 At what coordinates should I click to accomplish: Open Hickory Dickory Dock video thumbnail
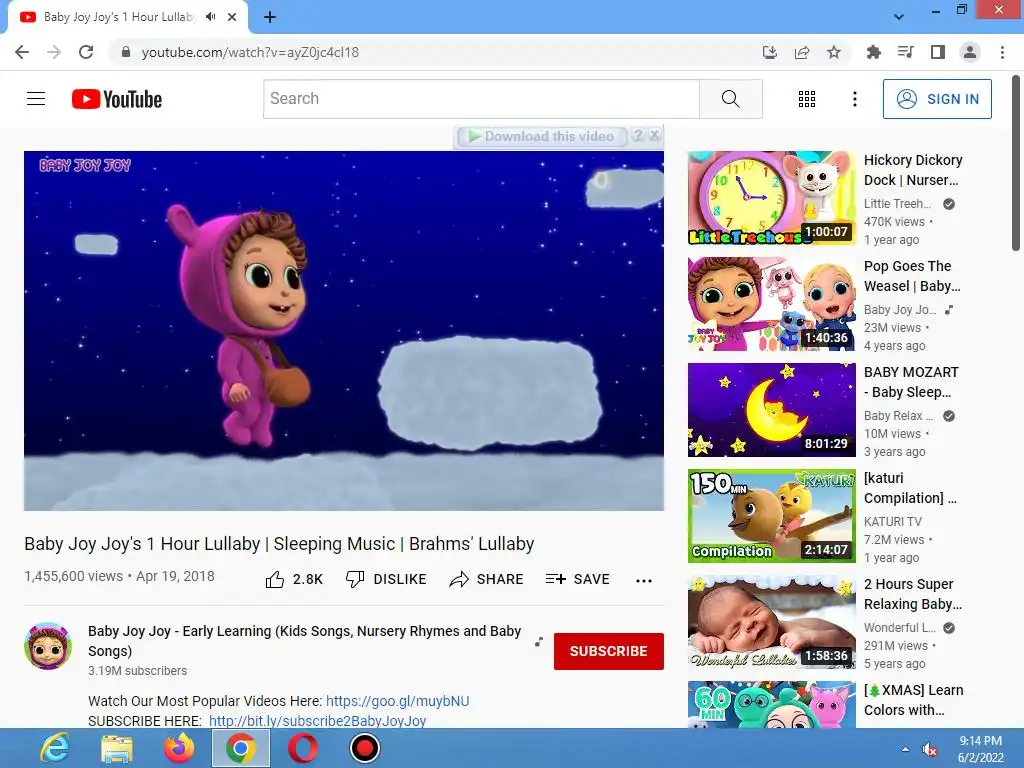tap(771, 198)
